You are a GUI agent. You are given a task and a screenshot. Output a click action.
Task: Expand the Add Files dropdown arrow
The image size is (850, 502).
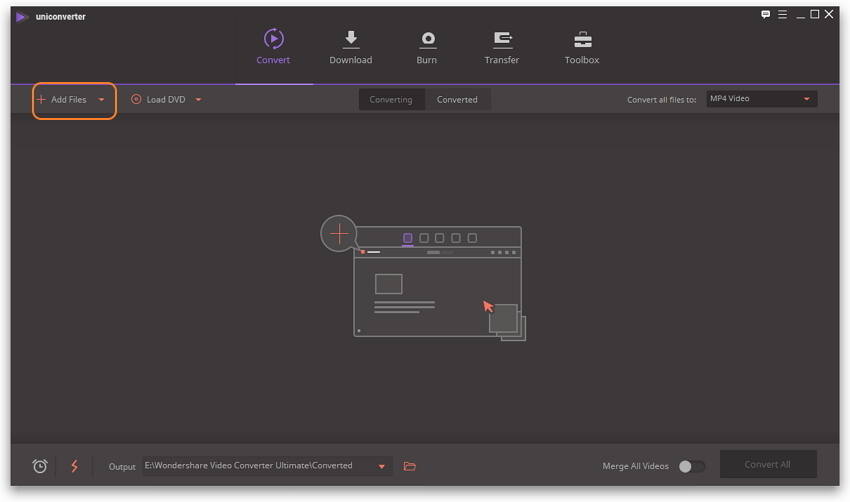[x=101, y=100]
